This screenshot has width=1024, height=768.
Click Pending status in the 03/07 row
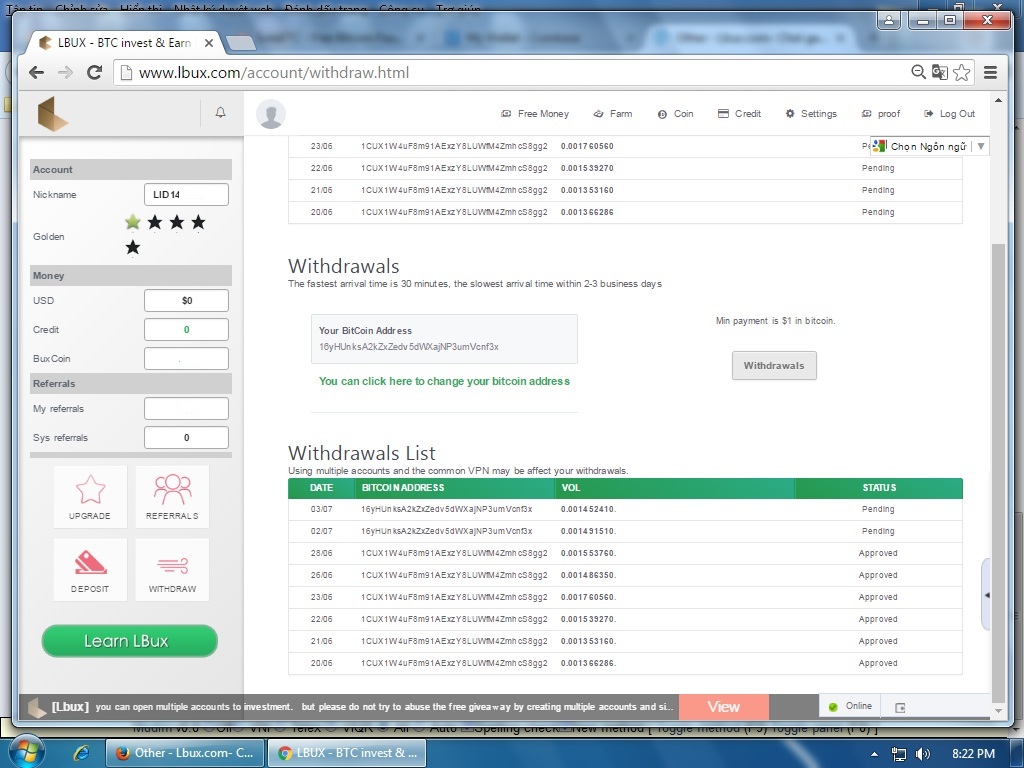coord(878,509)
